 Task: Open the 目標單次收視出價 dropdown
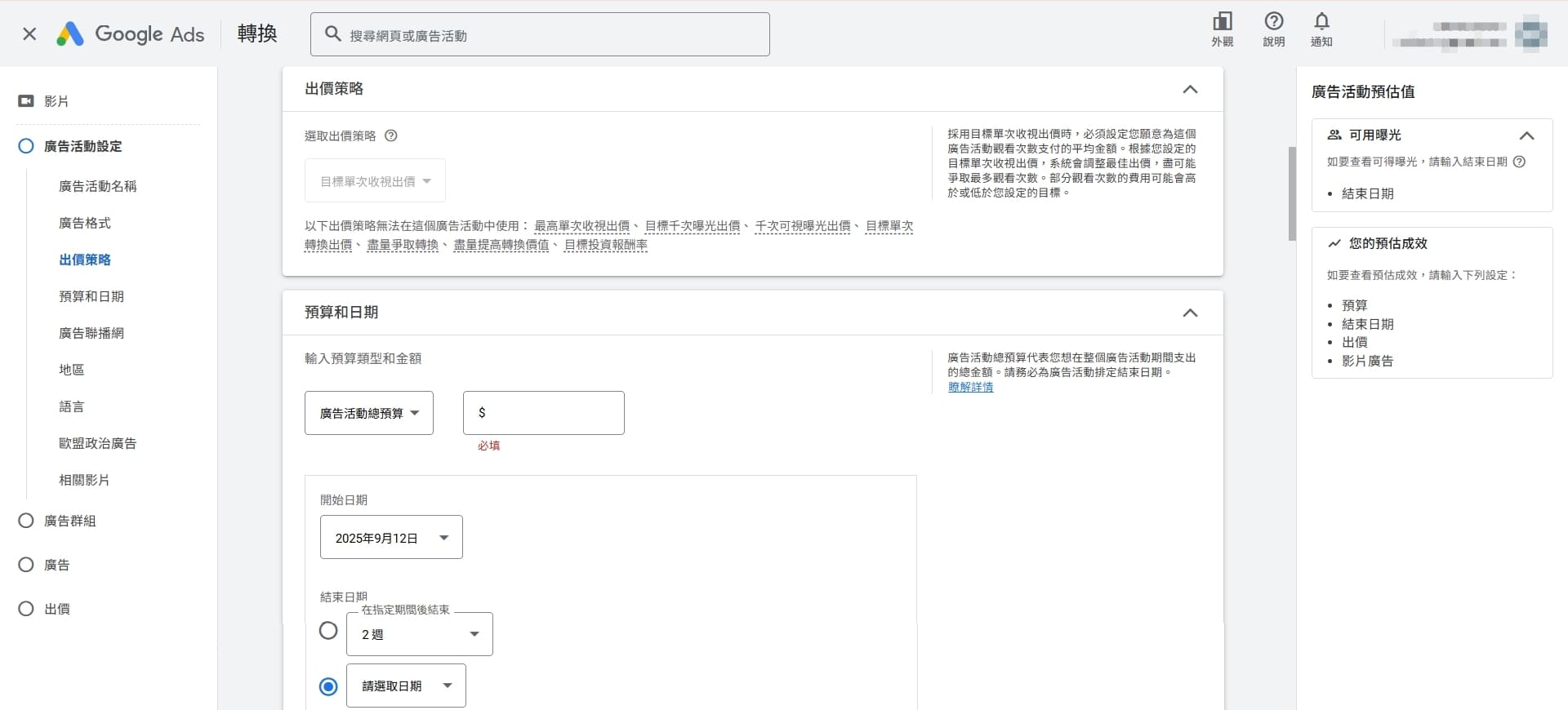[x=375, y=180]
